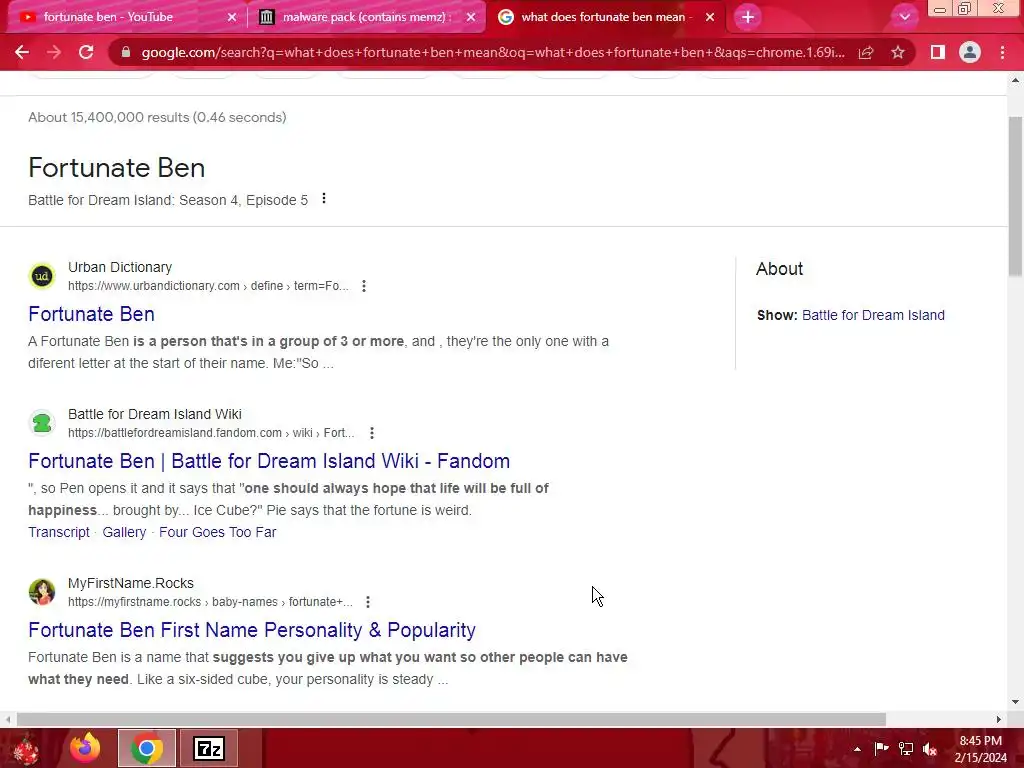The width and height of the screenshot is (1024, 768).
Task: Click the Action Center flag icon
Action: click(881, 748)
